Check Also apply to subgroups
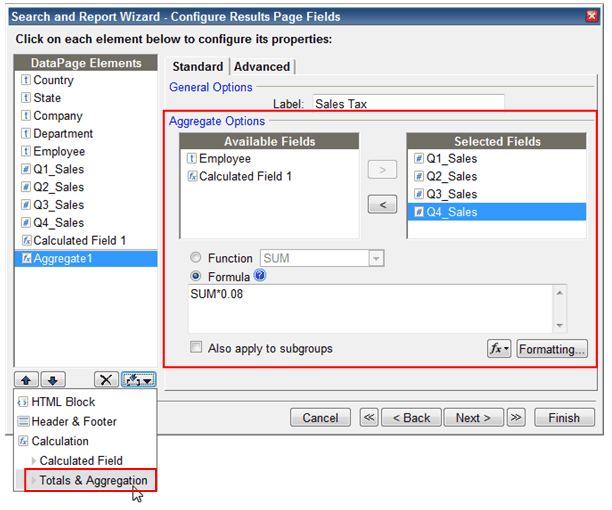 click(196, 347)
